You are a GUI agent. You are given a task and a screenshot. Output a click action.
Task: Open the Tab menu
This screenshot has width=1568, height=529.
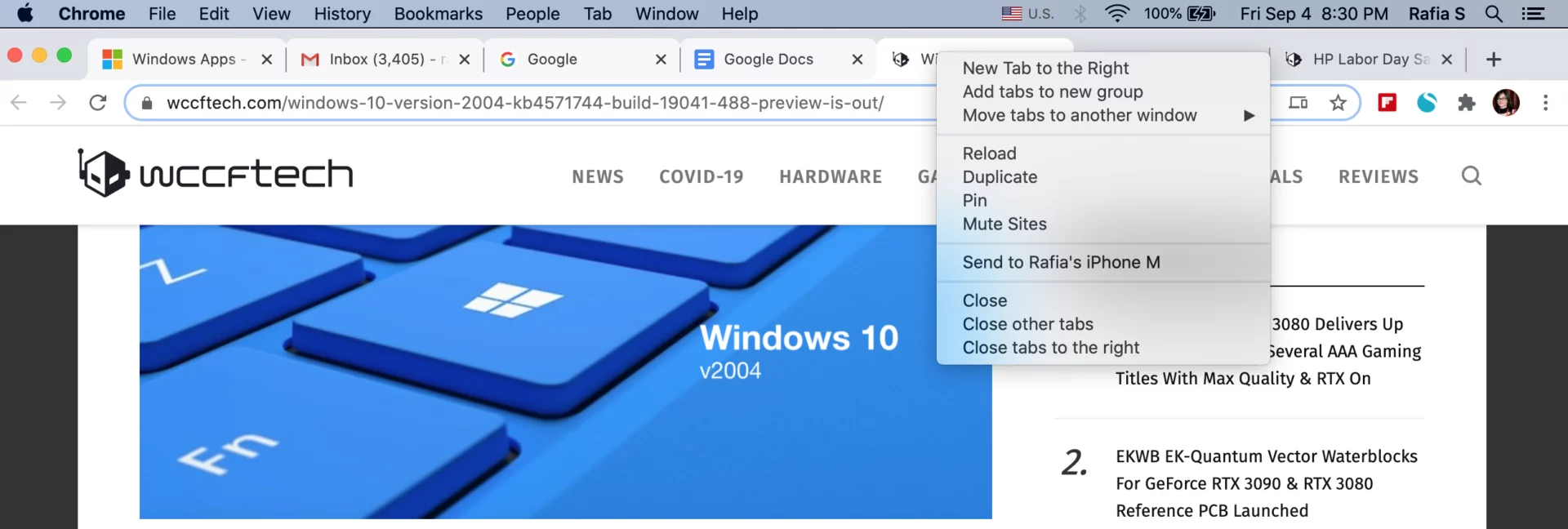click(x=598, y=14)
